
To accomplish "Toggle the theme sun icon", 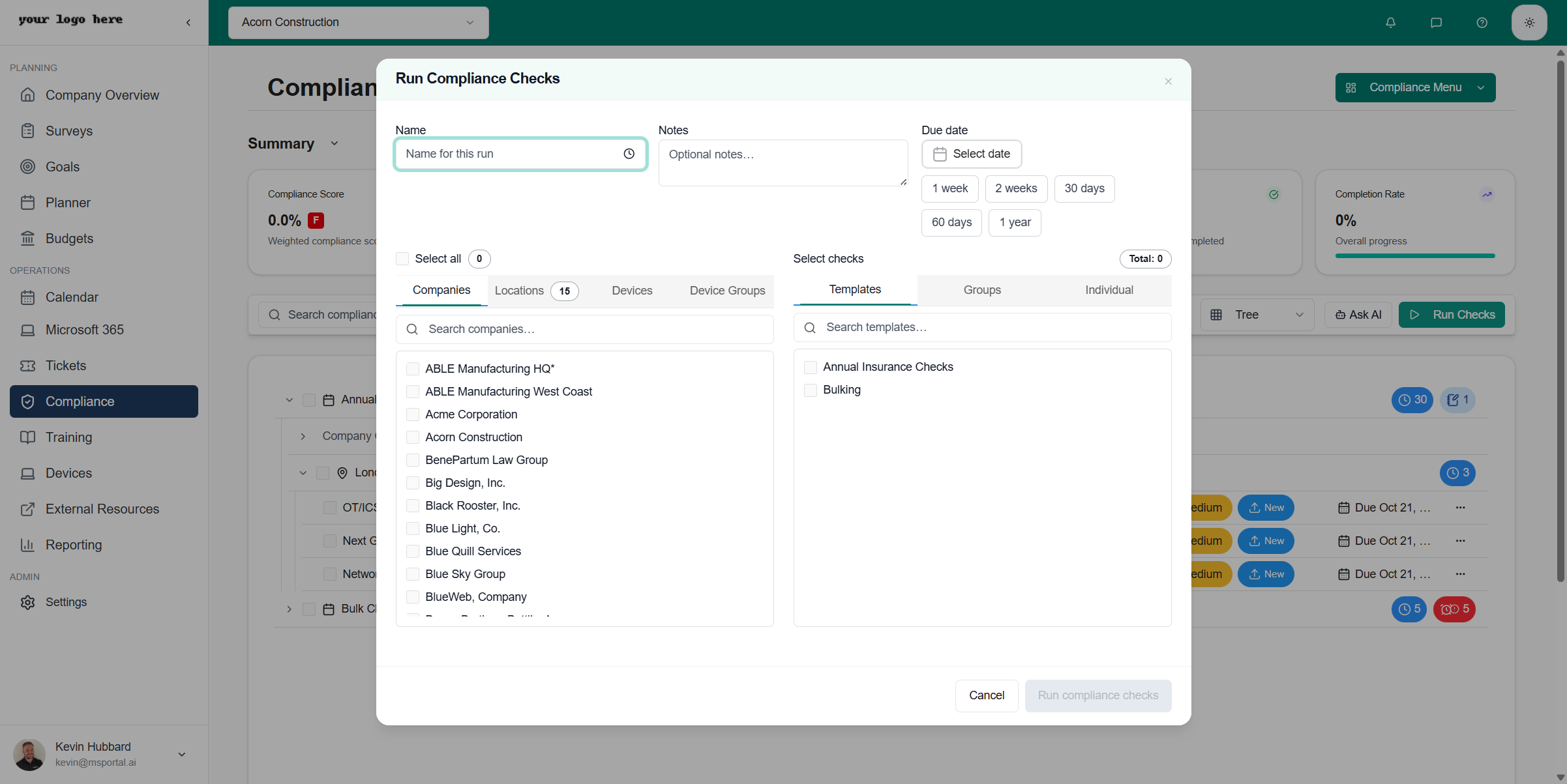I will [x=1530, y=22].
